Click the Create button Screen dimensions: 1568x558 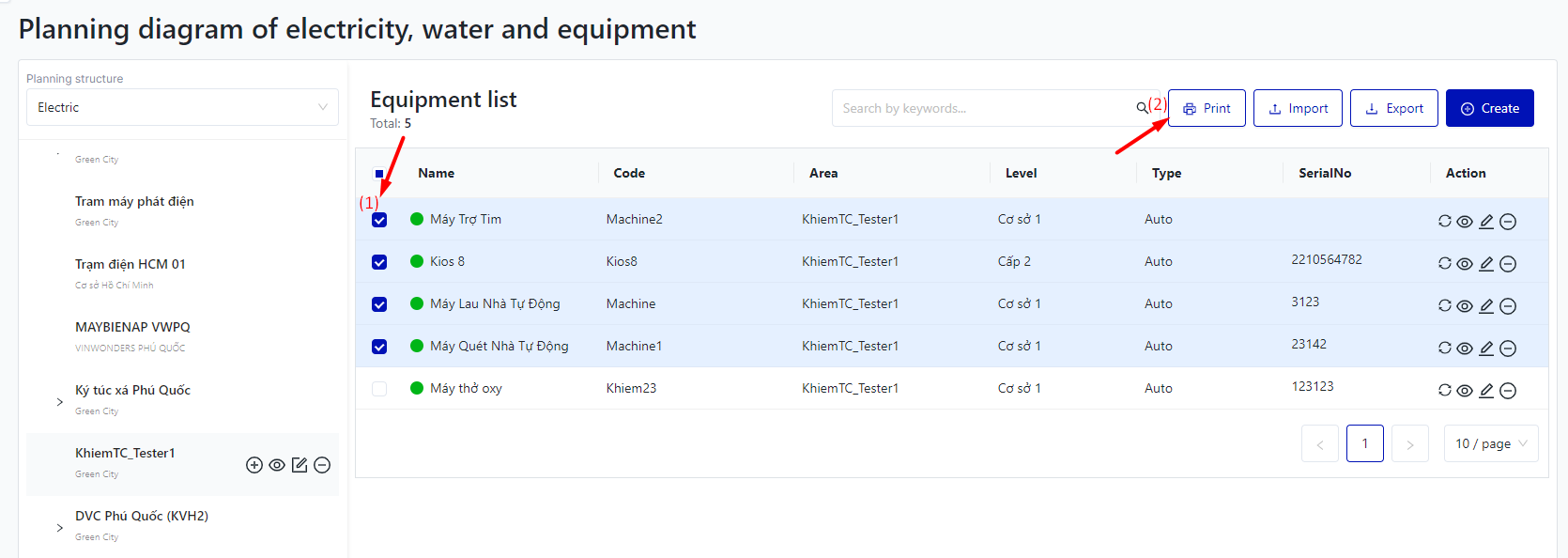click(1489, 108)
